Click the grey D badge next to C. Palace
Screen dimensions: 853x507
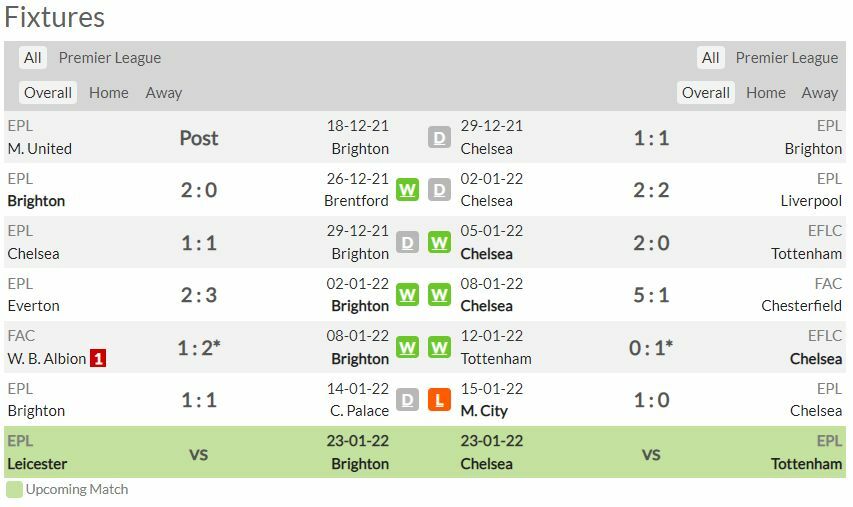[407, 400]
